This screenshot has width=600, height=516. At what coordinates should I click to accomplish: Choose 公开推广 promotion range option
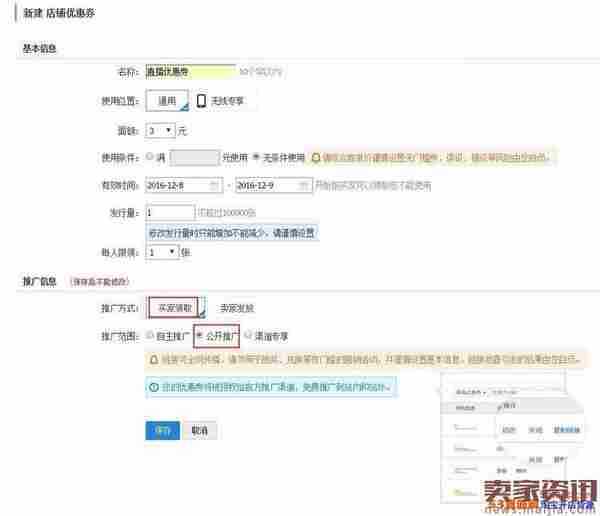200,335
